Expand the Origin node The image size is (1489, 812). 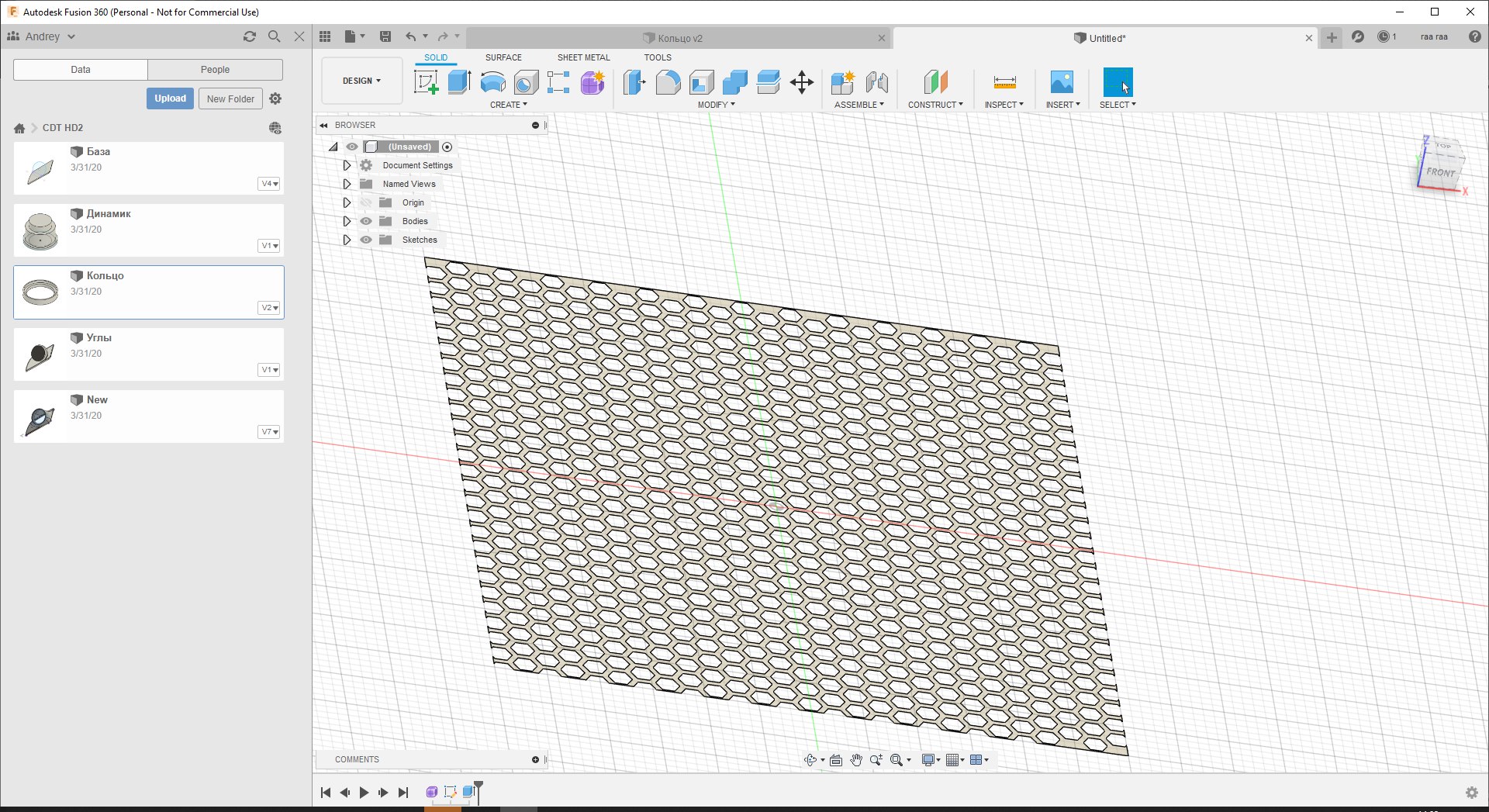(x=347, y=202)
